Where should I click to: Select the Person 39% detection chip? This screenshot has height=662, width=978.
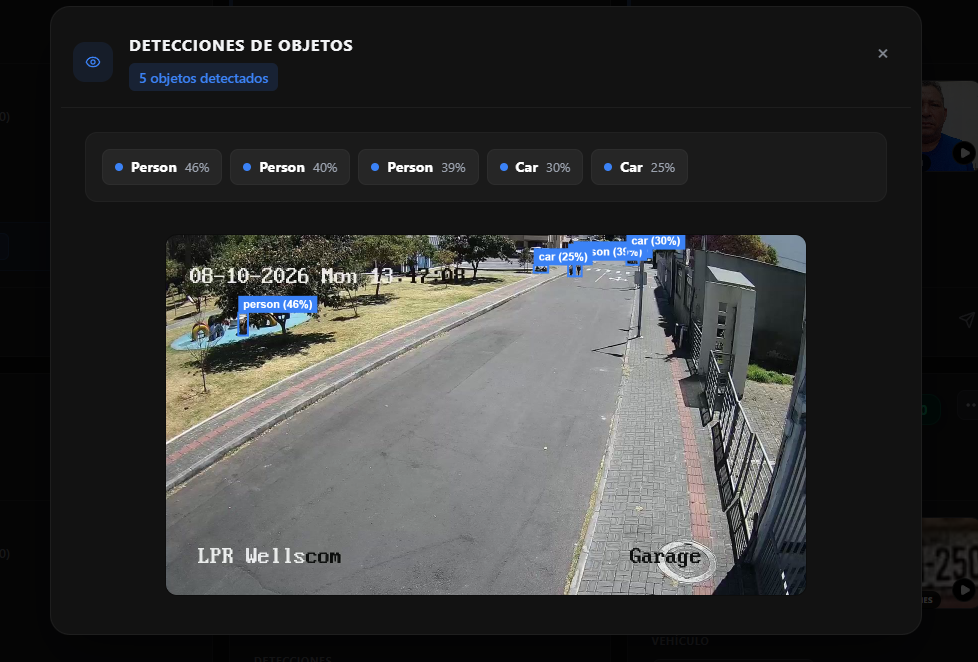419,167
